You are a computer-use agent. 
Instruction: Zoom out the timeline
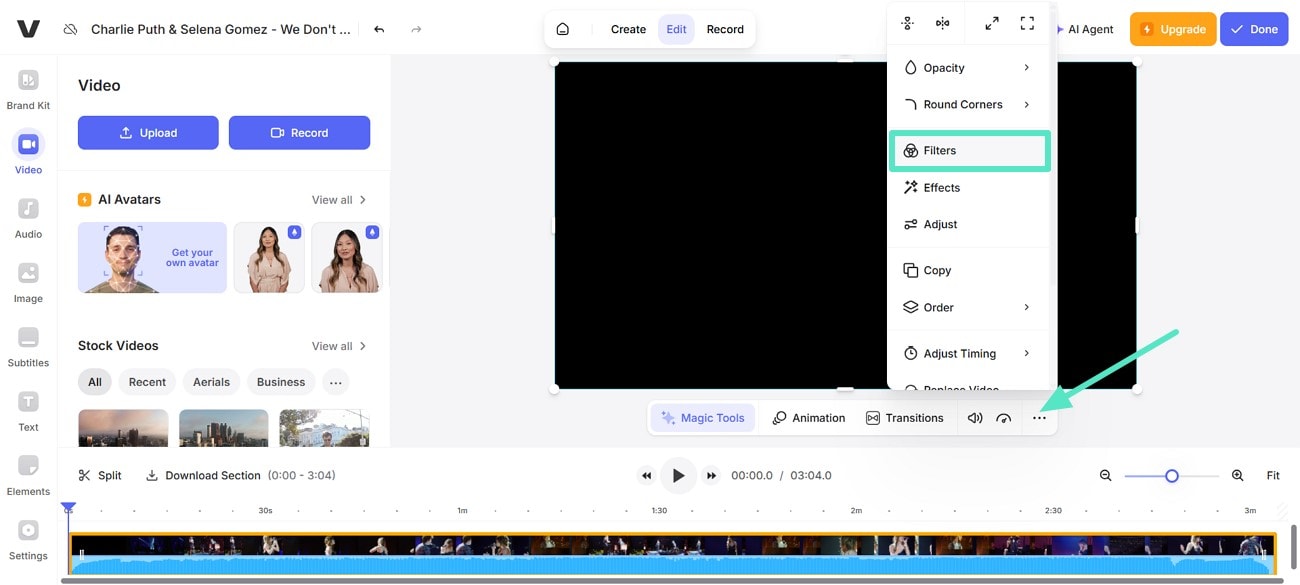pos(1105,476)
